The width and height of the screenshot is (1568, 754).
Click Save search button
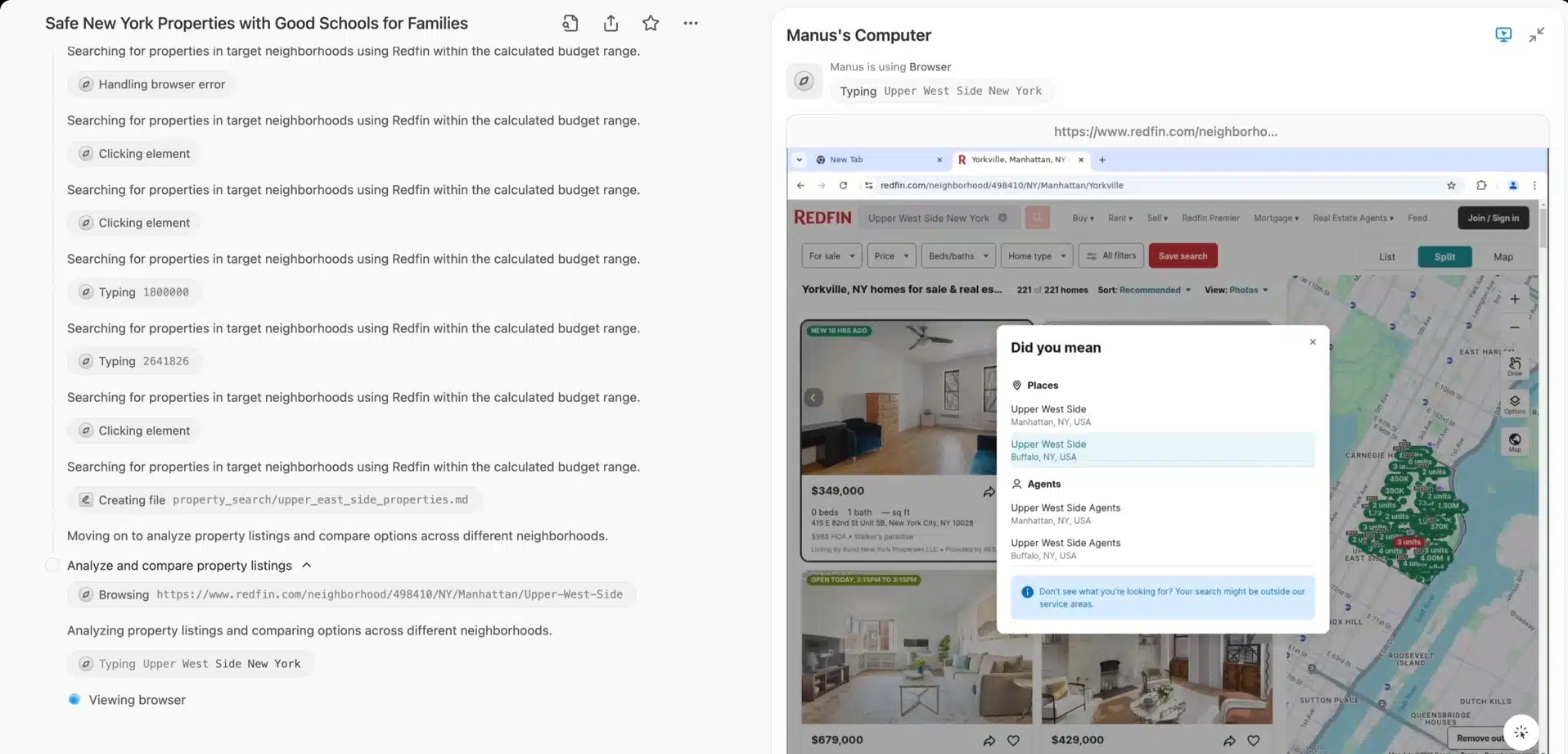pos(1183,256)
